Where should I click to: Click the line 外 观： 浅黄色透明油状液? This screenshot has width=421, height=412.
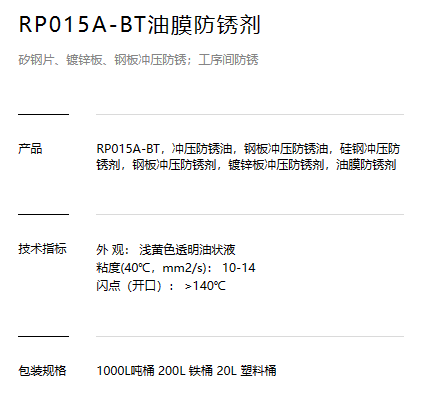166,250
